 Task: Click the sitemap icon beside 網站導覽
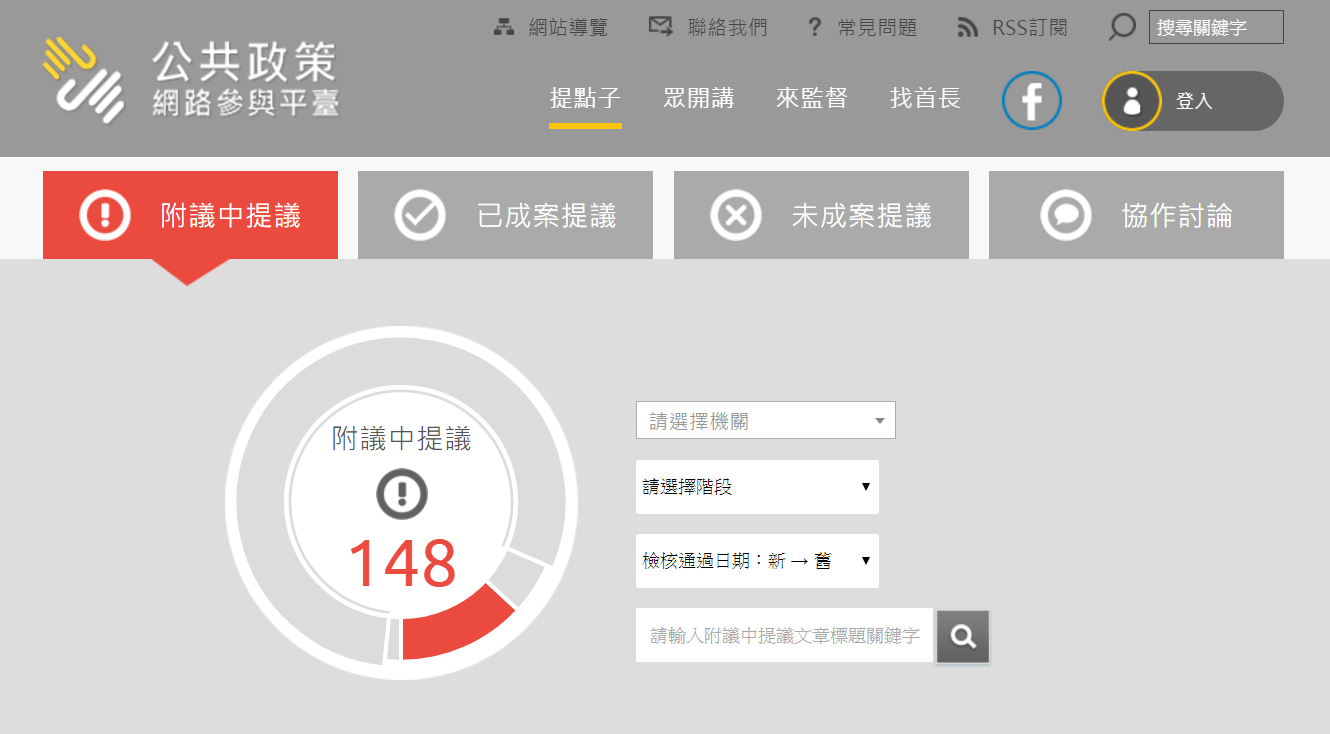505,27
